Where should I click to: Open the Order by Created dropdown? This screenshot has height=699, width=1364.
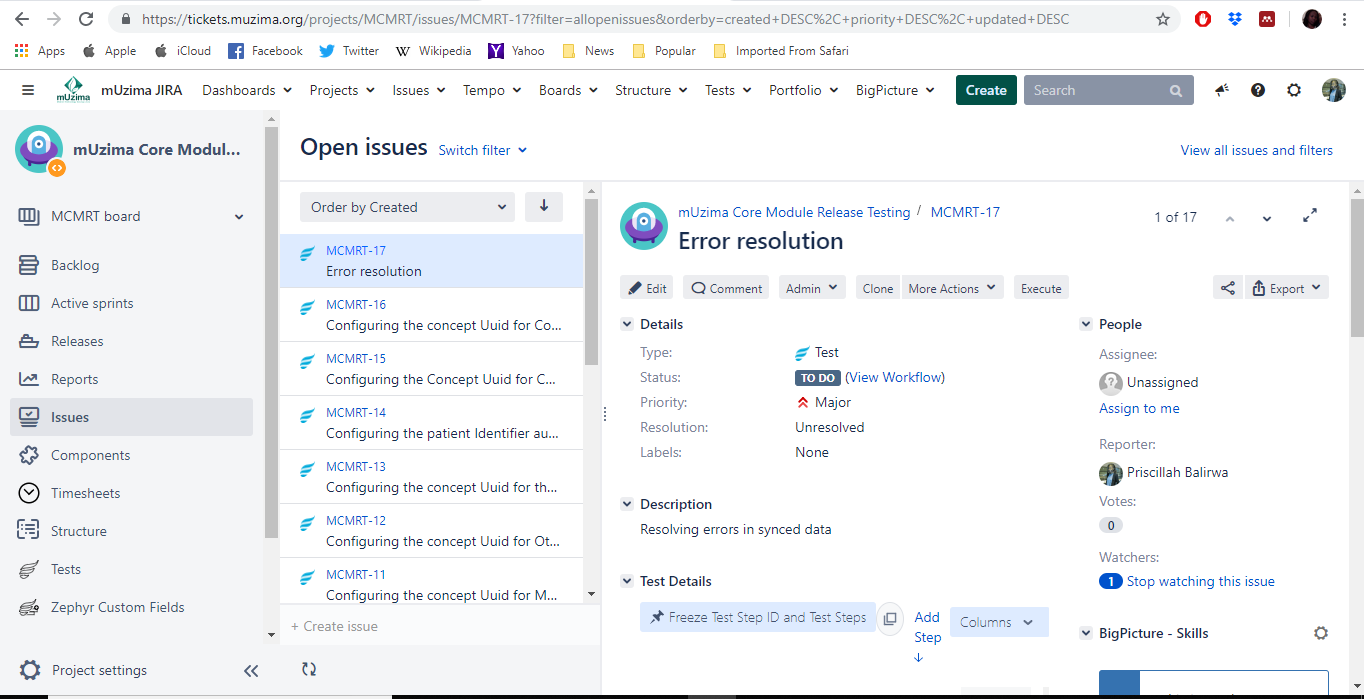[407, 207]
